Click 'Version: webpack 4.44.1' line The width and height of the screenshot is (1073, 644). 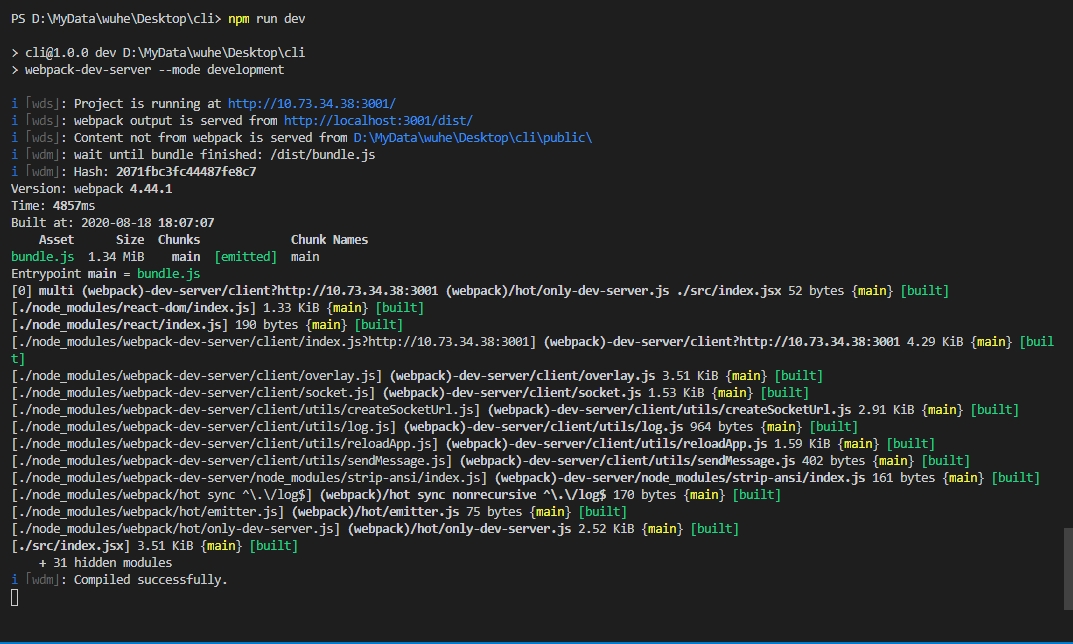coord(91,189)
